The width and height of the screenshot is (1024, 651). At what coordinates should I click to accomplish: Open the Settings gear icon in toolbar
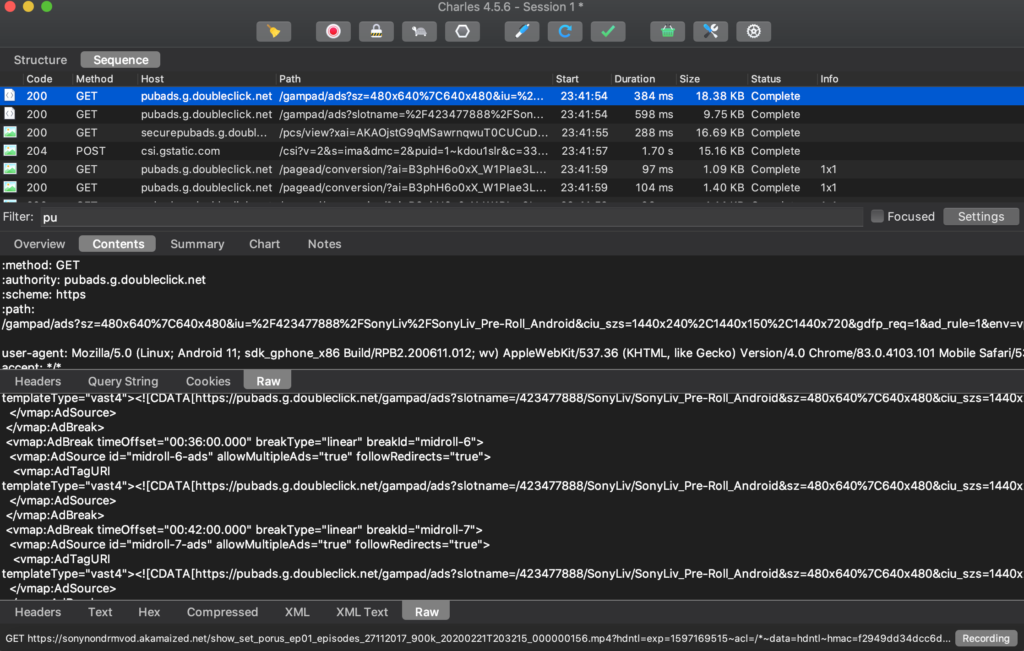tap(754, 31)
